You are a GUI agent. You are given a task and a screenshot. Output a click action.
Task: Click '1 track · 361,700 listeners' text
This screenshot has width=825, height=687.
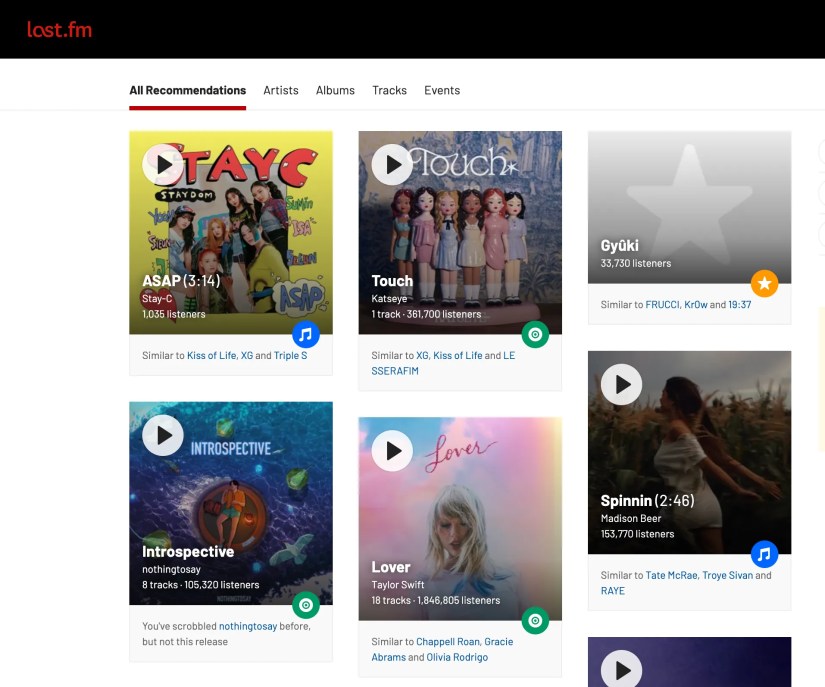pyautogui.click(x=426, y=314)
